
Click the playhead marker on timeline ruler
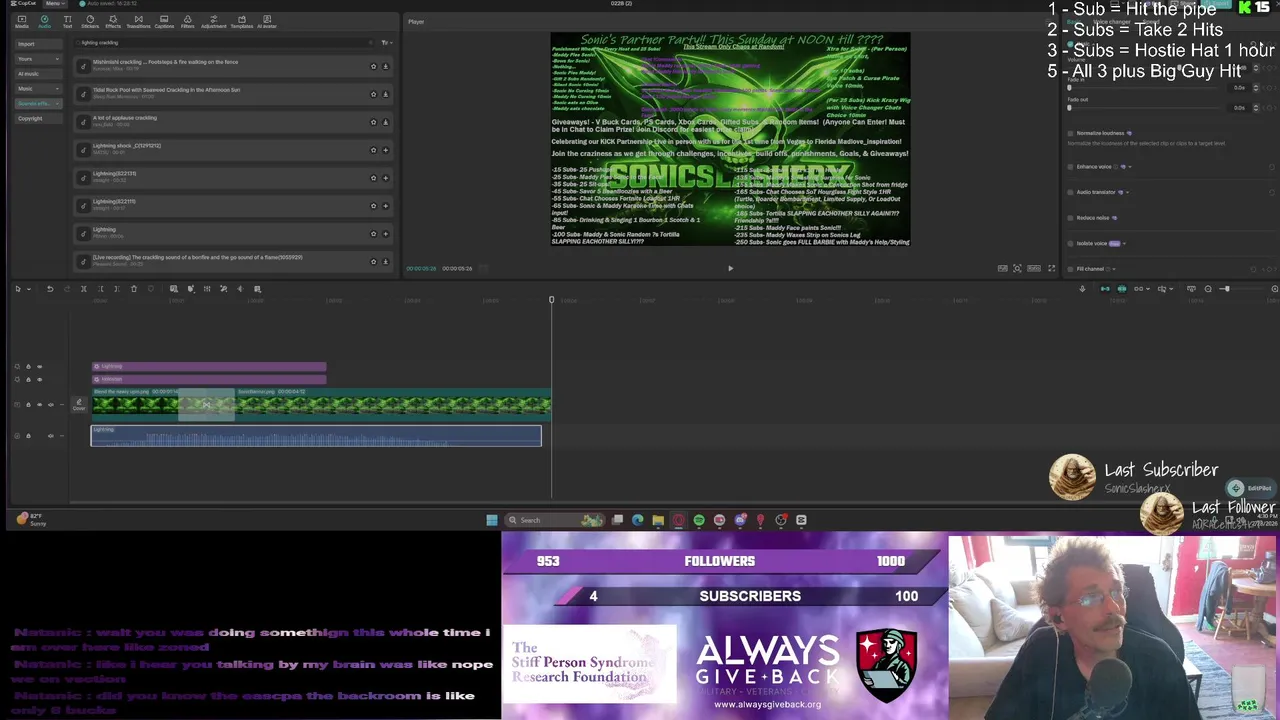[x=551, y=300]
